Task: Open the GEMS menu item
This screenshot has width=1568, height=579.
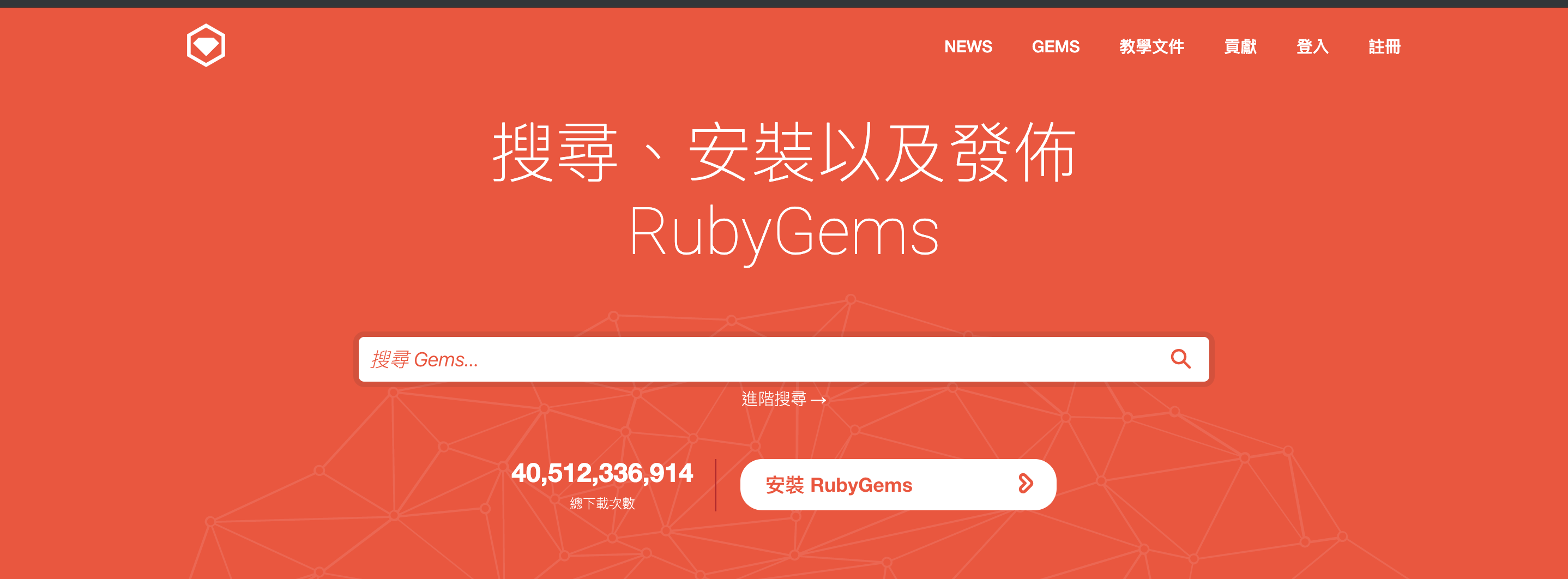Action: click(x=1056, y=47)
